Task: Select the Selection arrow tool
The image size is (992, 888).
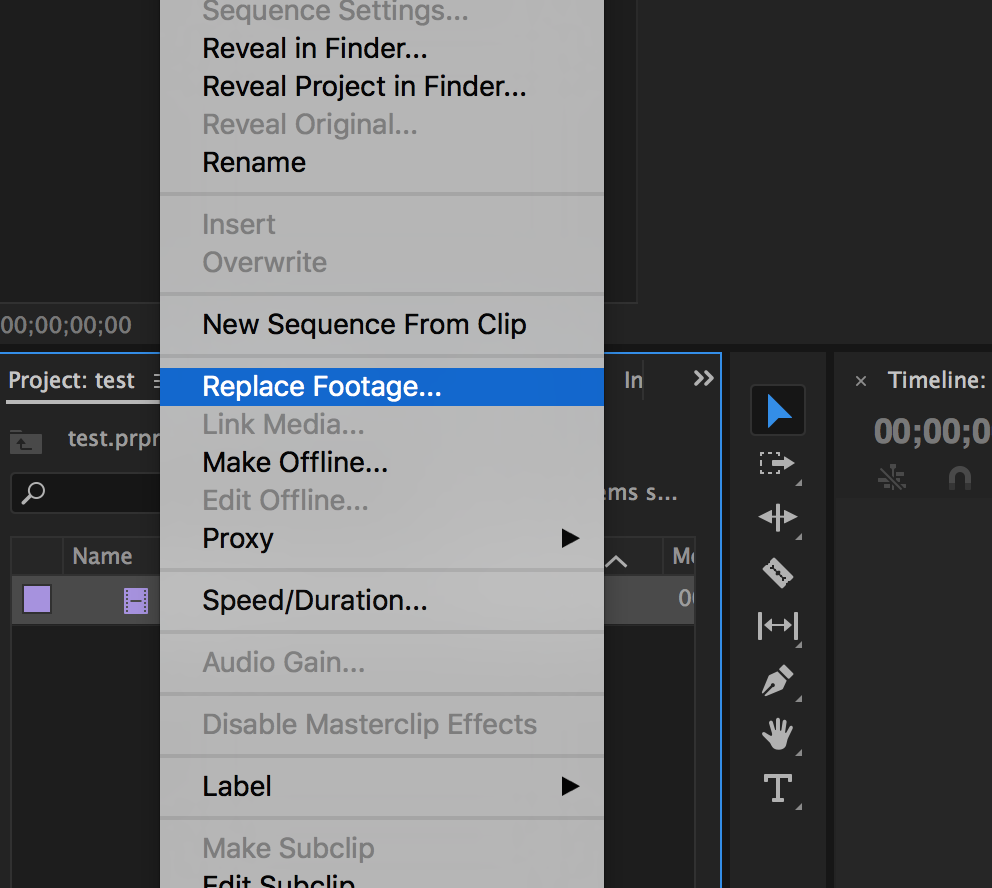Action: tap(778, 410)
